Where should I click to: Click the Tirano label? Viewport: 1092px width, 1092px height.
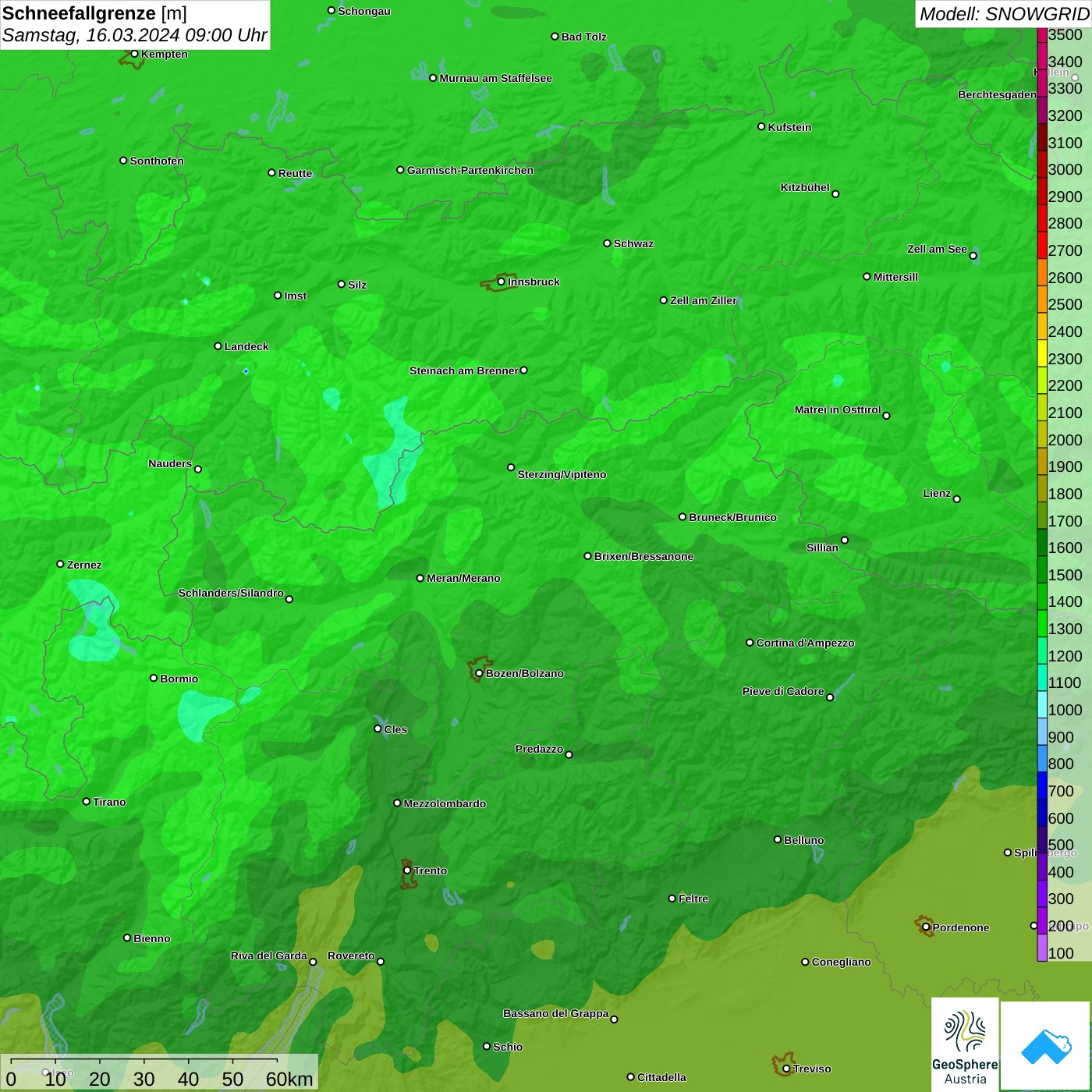coord(109,802)
